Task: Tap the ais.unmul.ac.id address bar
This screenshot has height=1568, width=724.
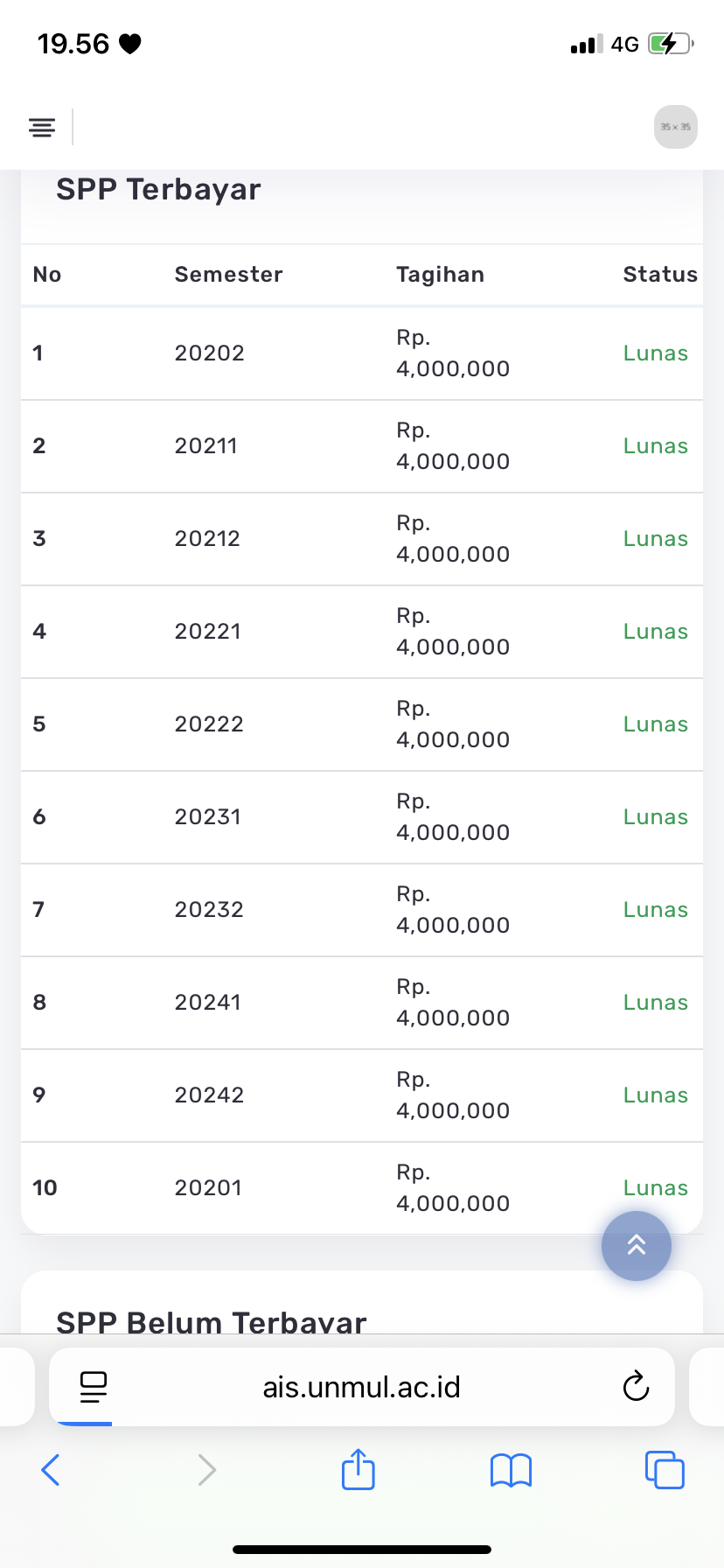Action: pyautogui.click(x=362, y=1387)
